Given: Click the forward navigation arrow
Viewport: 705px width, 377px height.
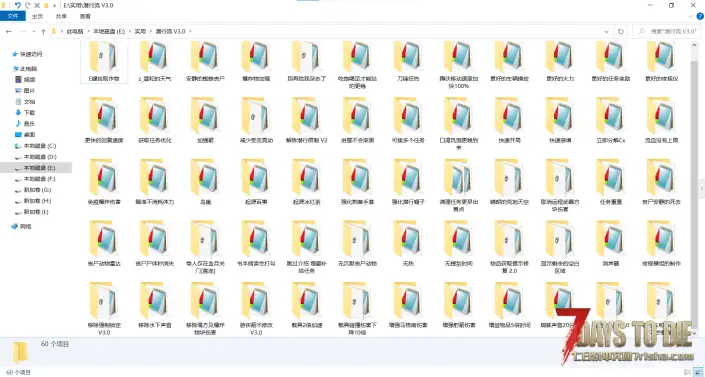Looking at the screenshot, I should [x=22, y=31].
